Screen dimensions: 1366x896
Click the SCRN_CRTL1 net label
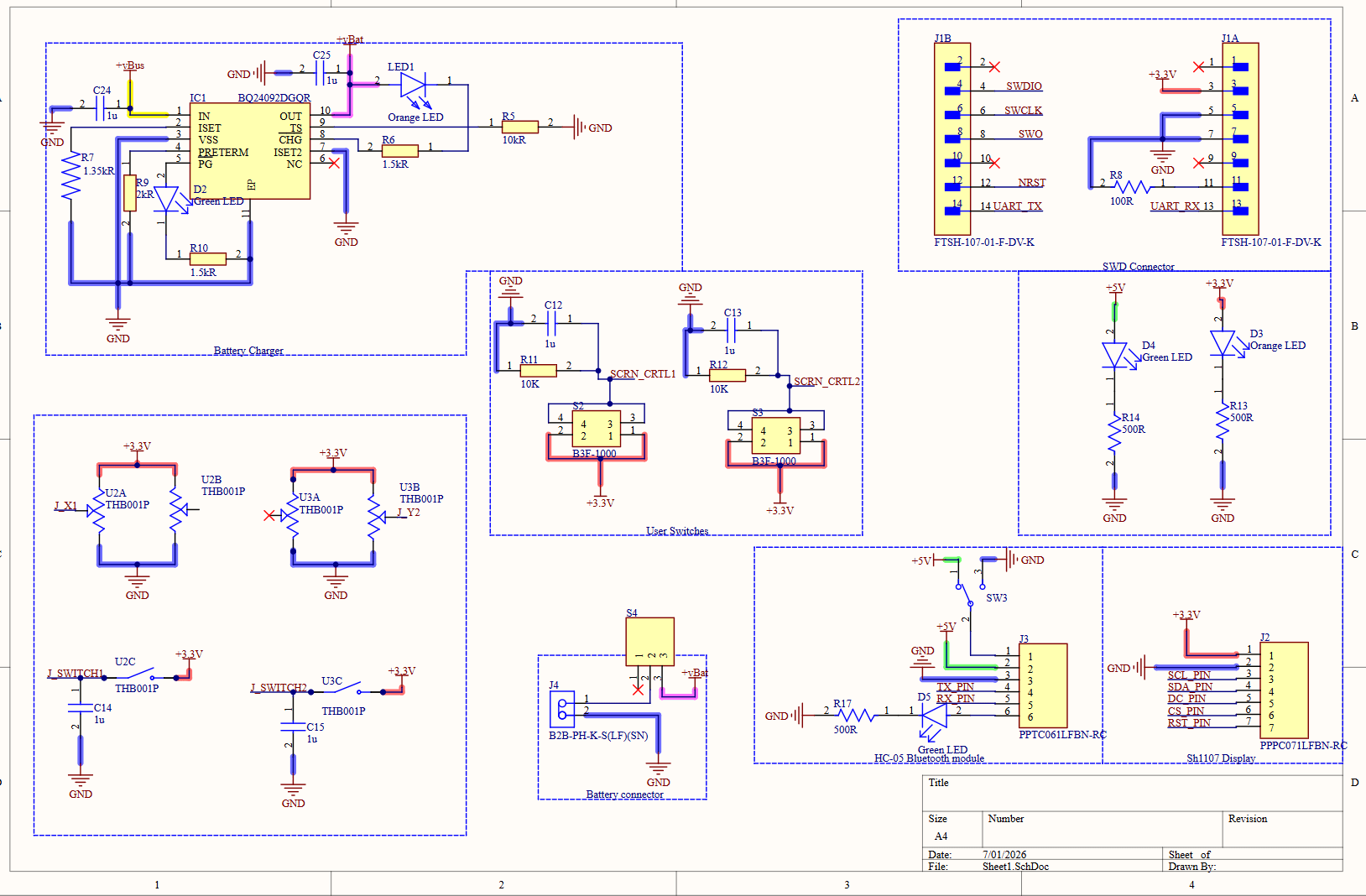(643, 374)
